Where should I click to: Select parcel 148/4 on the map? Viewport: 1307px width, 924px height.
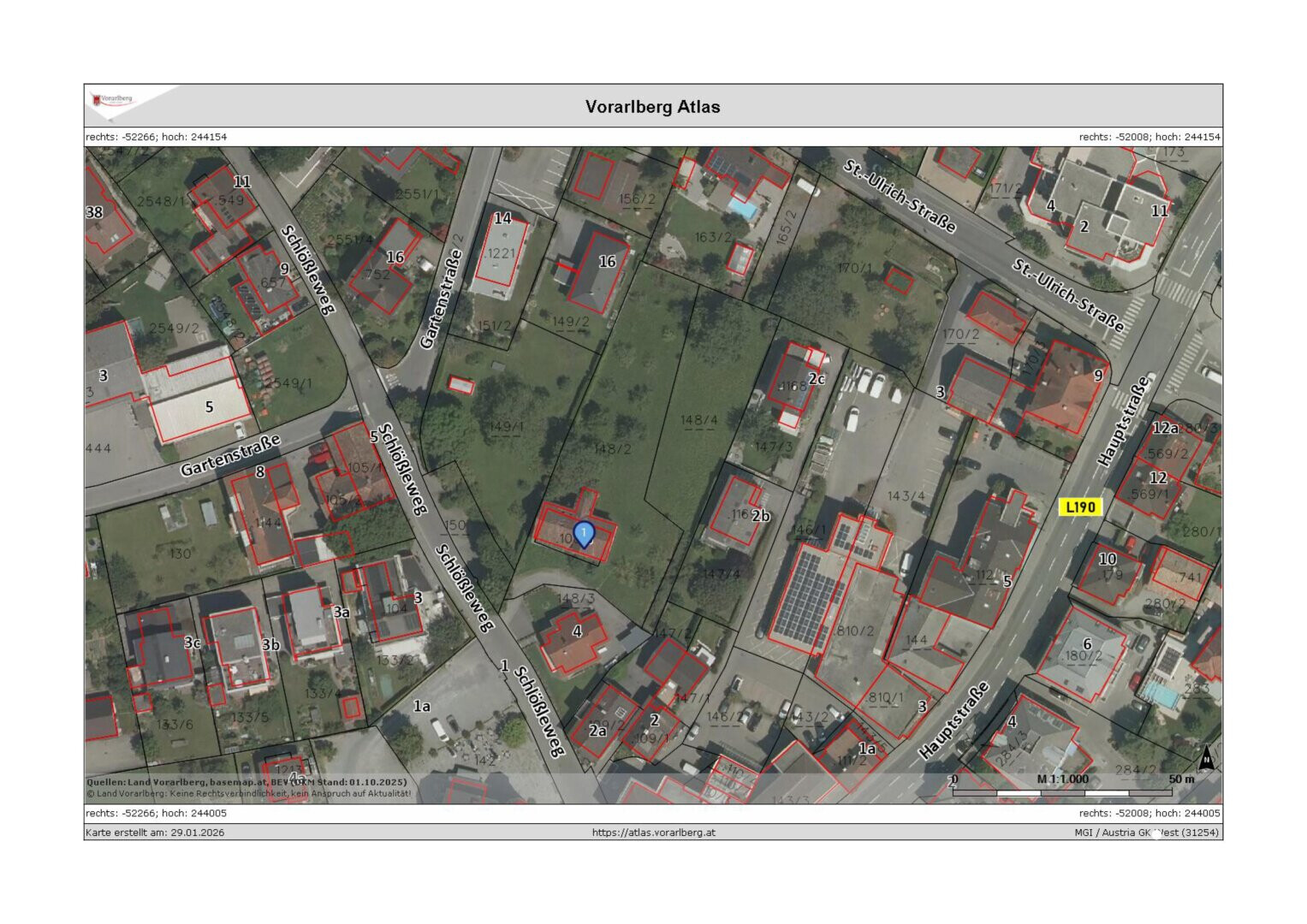(698, 420)
